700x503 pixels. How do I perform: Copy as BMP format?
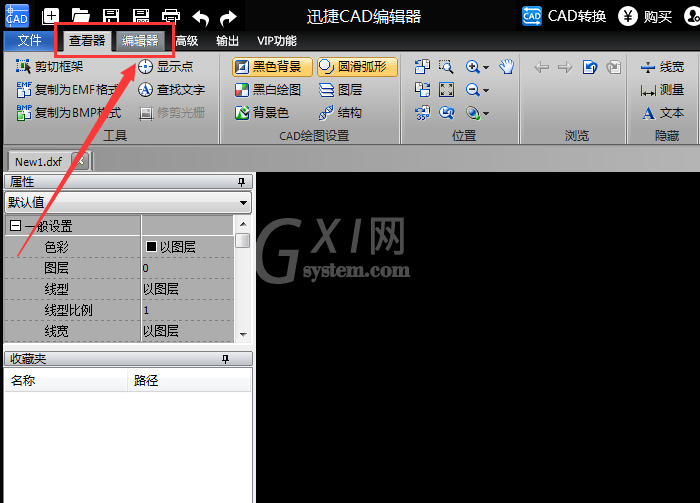click(68, 113)
